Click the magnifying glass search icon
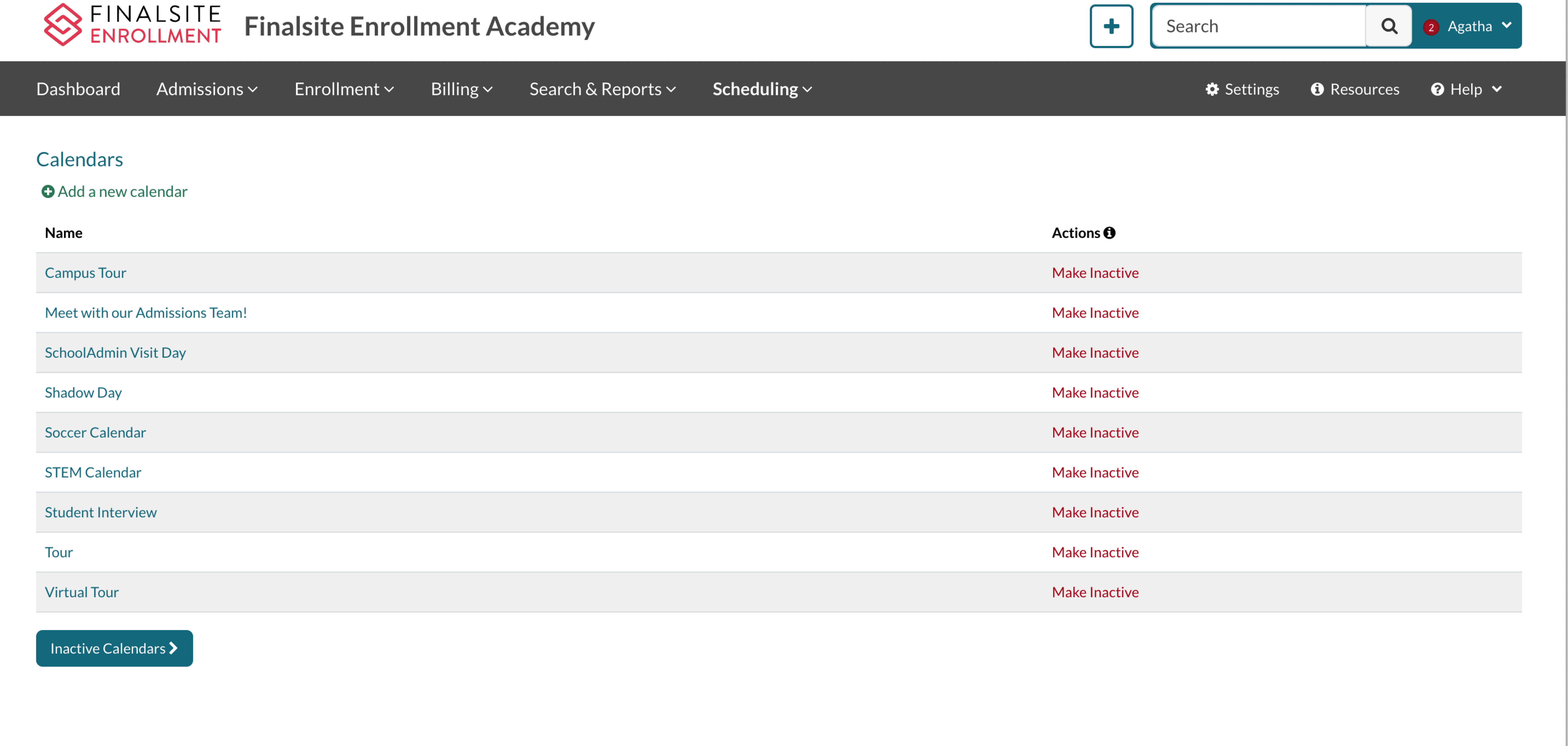Screen dimensions: 1568x746 (x=1389, y=26)
